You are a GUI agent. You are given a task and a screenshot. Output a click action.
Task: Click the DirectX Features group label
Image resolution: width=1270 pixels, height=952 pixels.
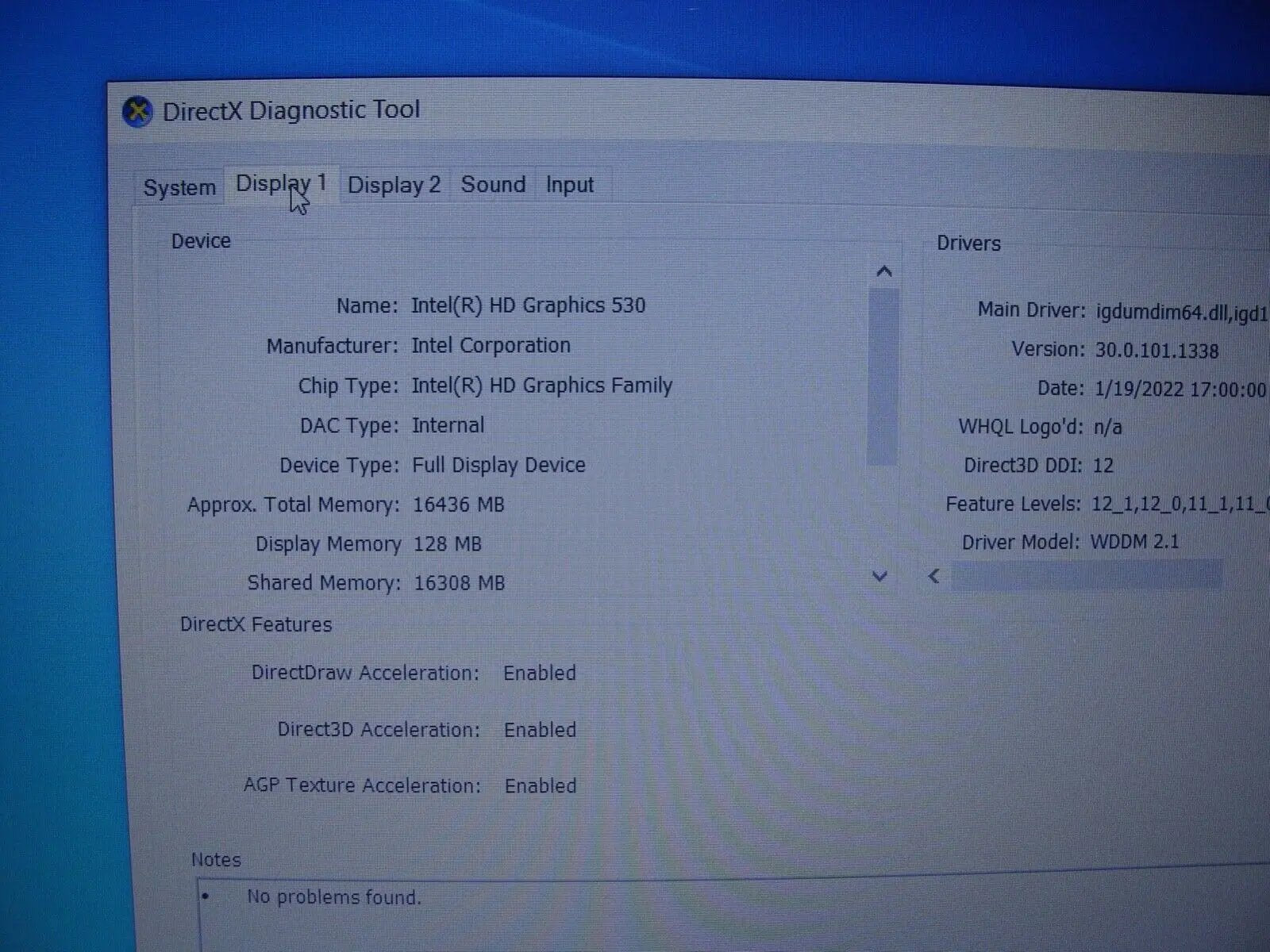pyautogui.click(x=256, y=624)
